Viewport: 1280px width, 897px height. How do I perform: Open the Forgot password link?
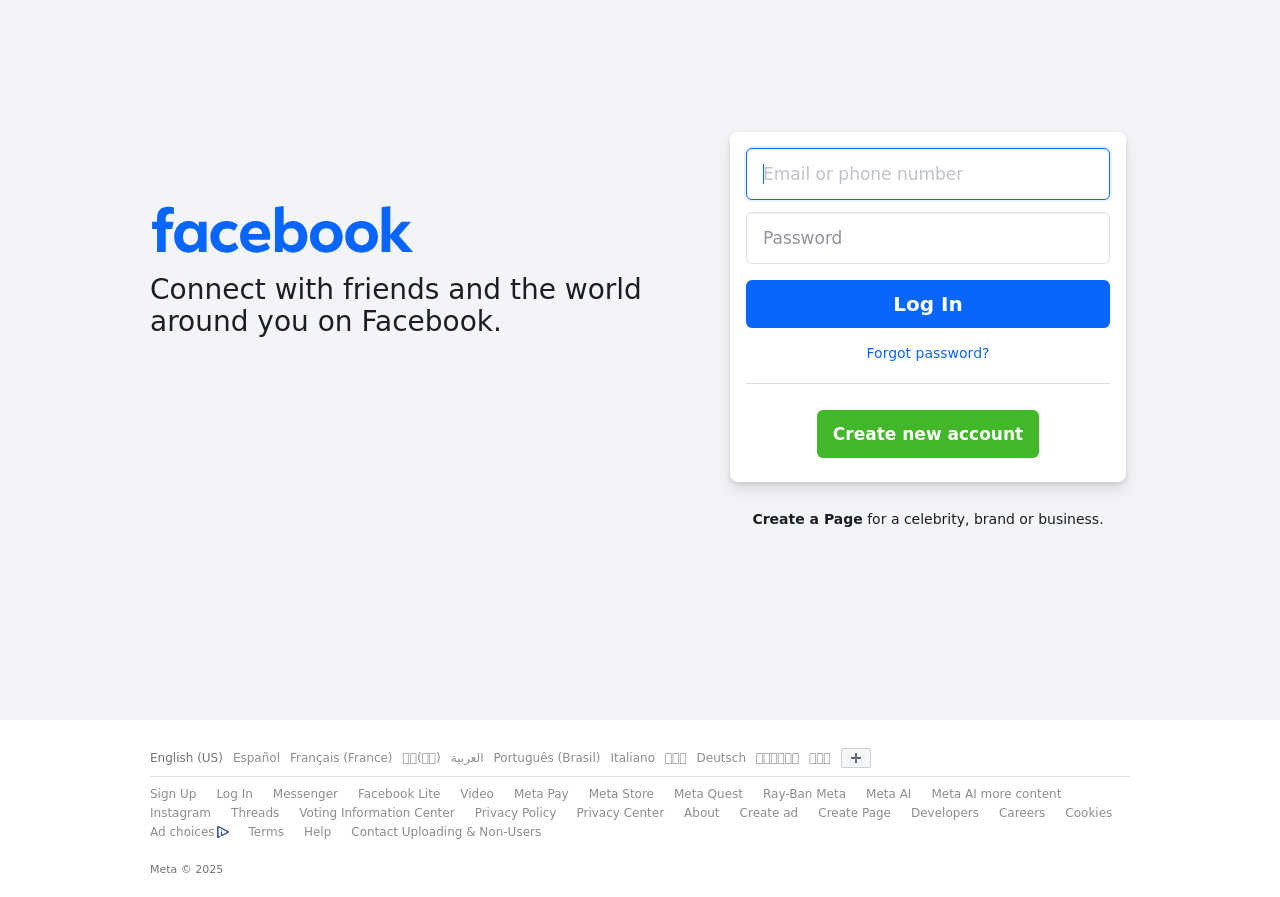pyautogui.click(x=927, y=353)
